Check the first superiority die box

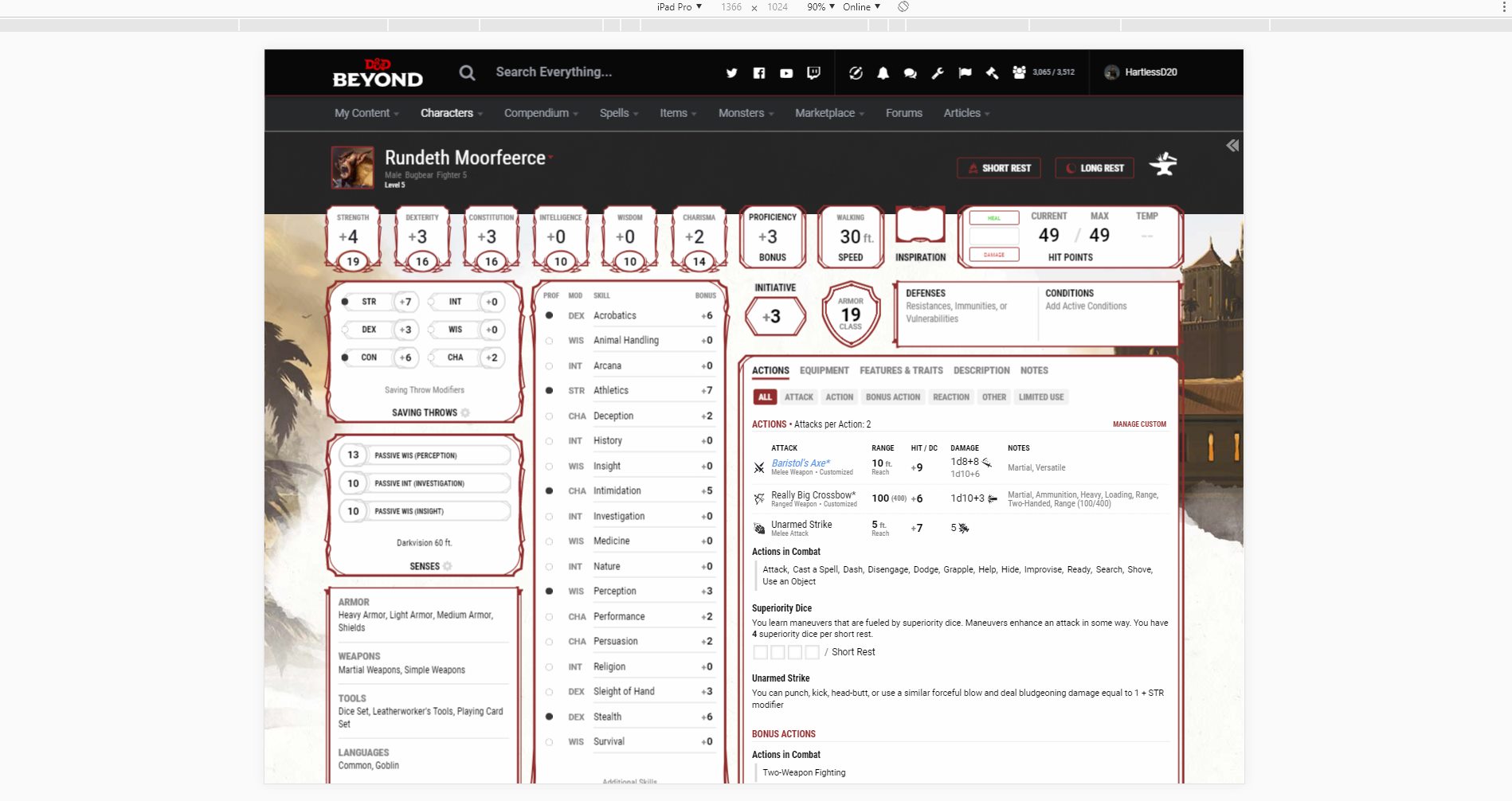[x=760, y=652]
